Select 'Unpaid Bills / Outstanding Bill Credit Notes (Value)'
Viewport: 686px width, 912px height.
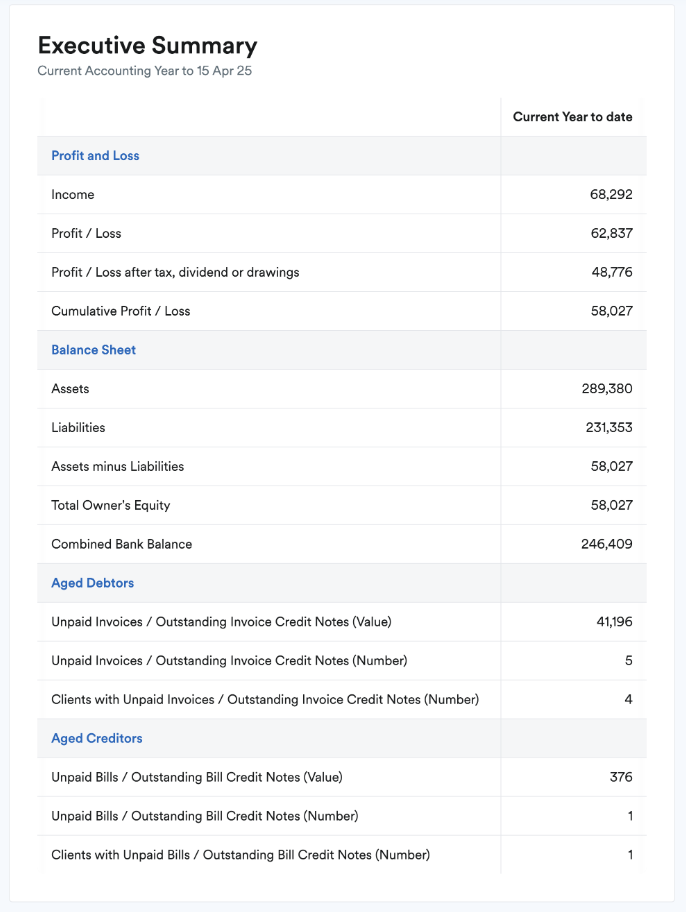pos(197,778)
